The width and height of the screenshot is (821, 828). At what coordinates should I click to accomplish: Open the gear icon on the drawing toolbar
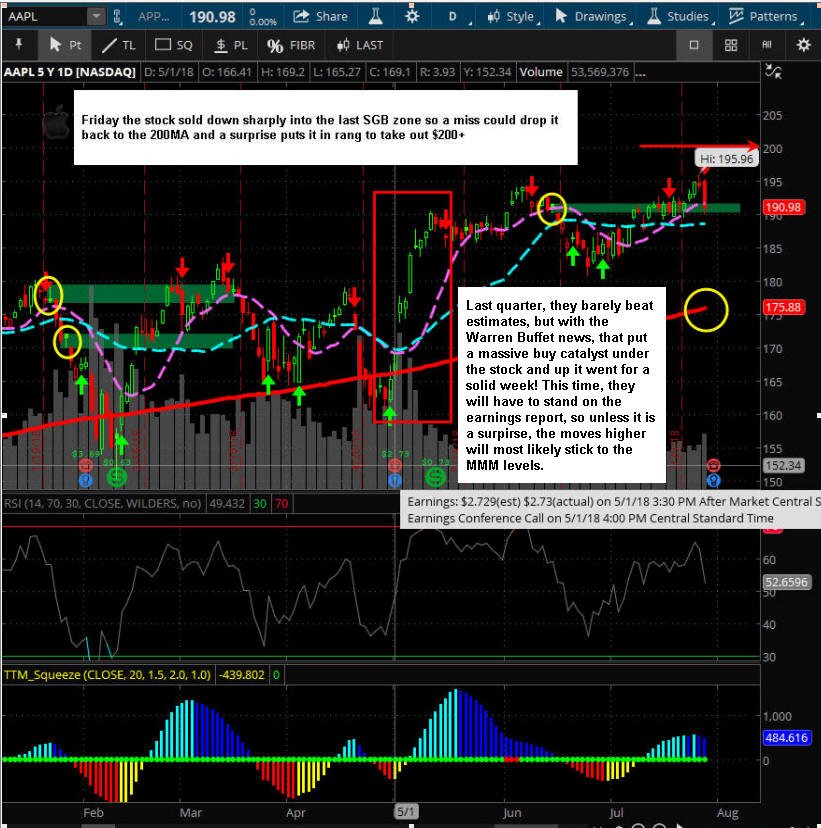[x=803, y=45]
